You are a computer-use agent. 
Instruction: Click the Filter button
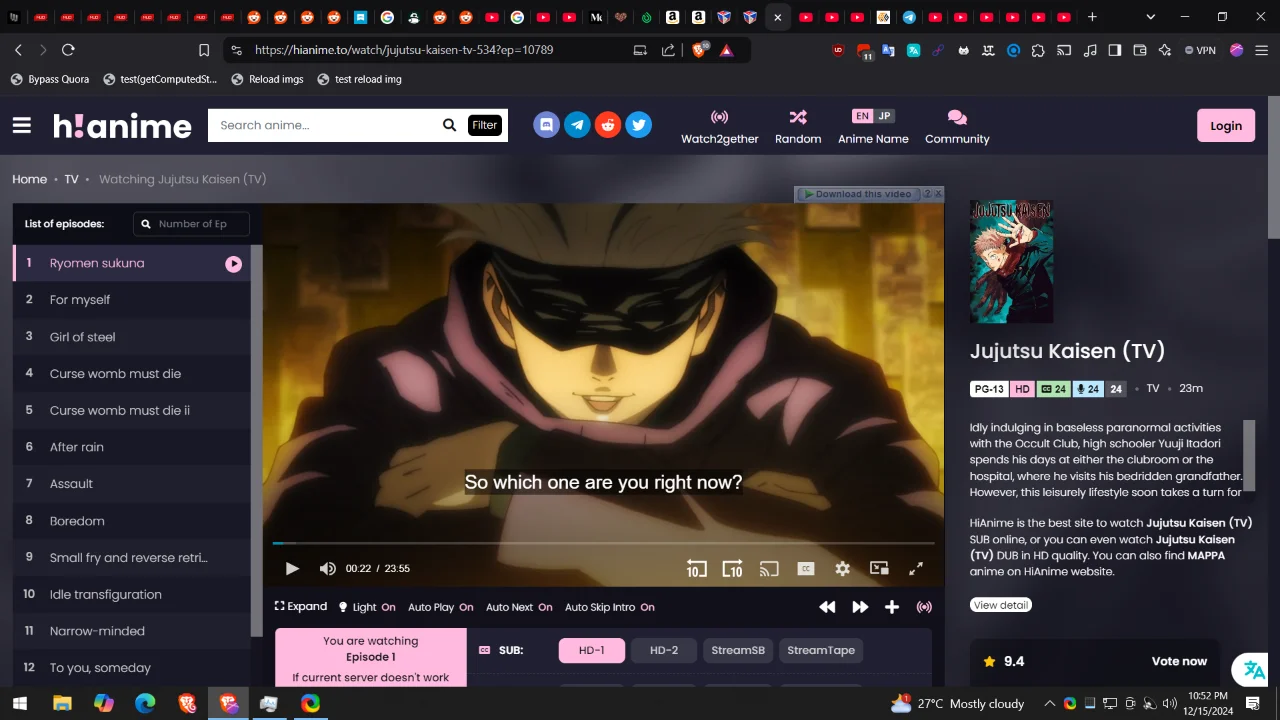click(485, 125)
